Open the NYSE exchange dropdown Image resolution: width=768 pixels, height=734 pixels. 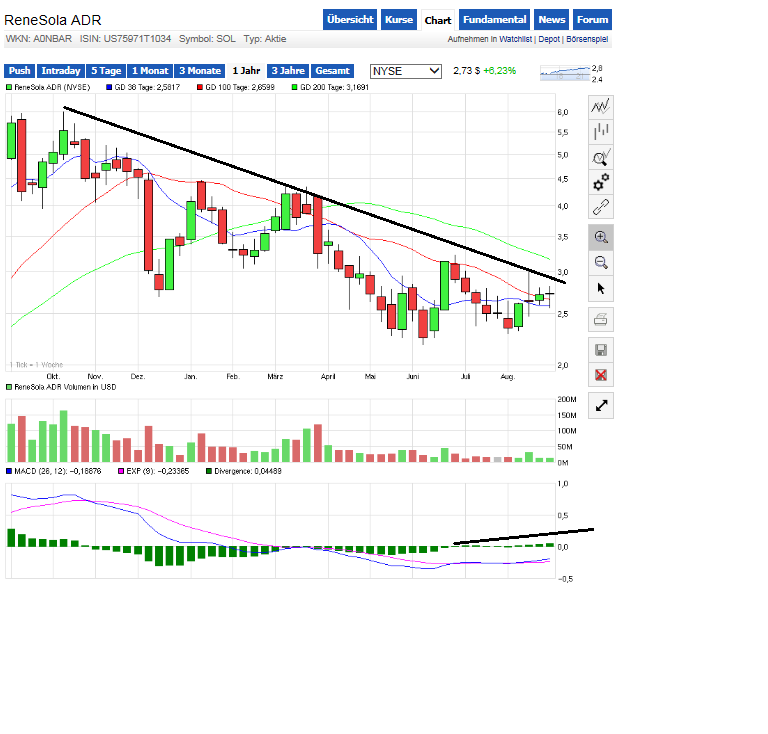406,71
